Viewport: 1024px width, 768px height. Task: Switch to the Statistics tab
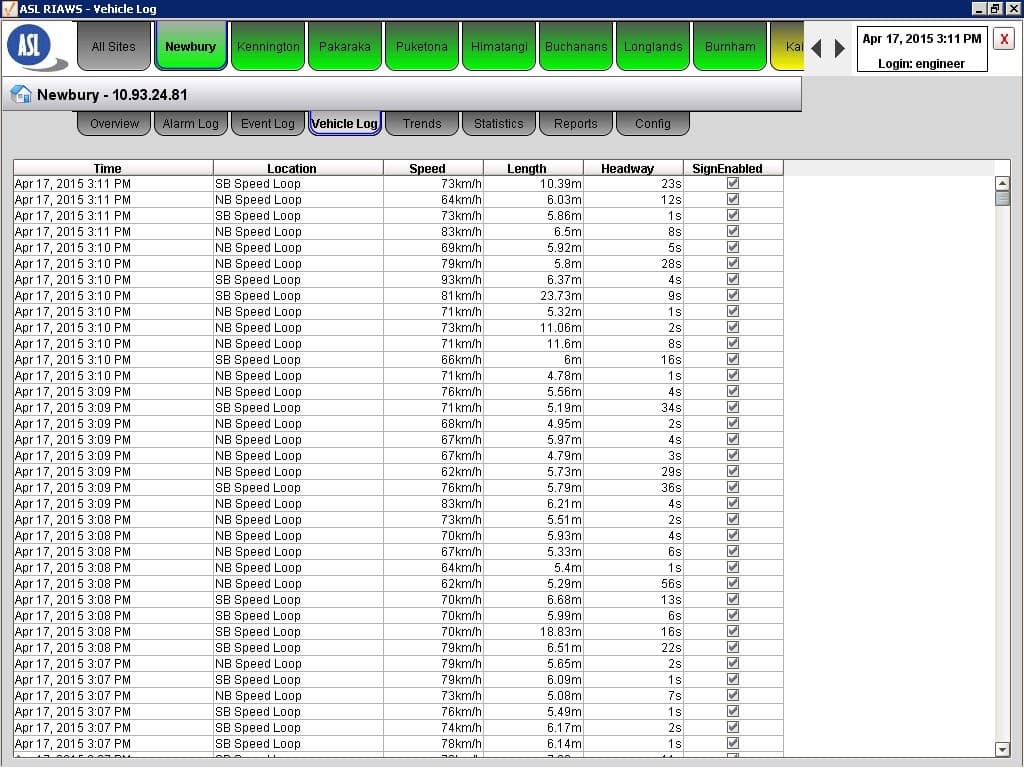click(498, 124)
